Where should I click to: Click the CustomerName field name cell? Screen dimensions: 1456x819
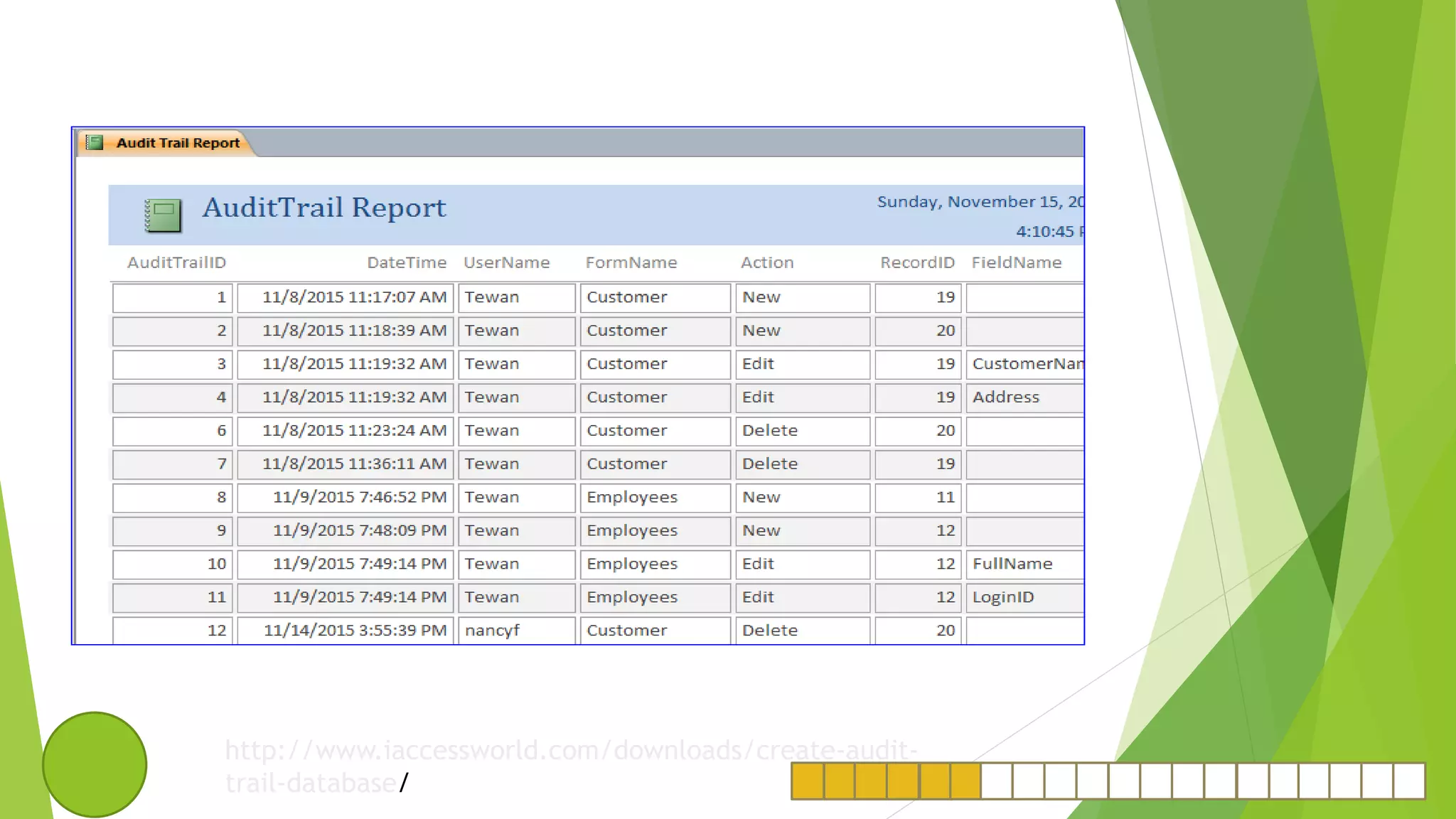coord(1025,364)
